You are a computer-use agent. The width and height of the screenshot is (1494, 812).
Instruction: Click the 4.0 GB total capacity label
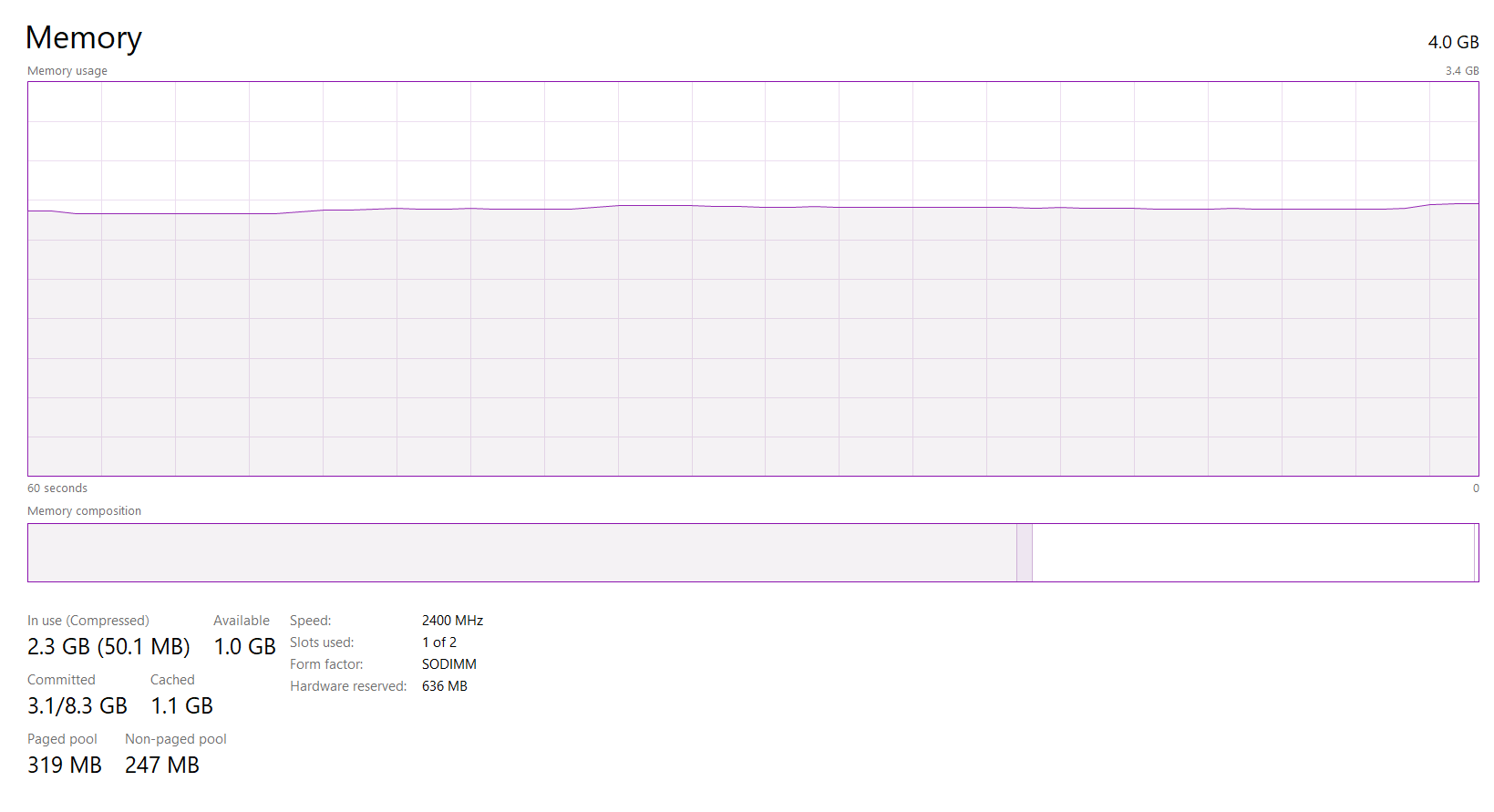pos(1453,42)
